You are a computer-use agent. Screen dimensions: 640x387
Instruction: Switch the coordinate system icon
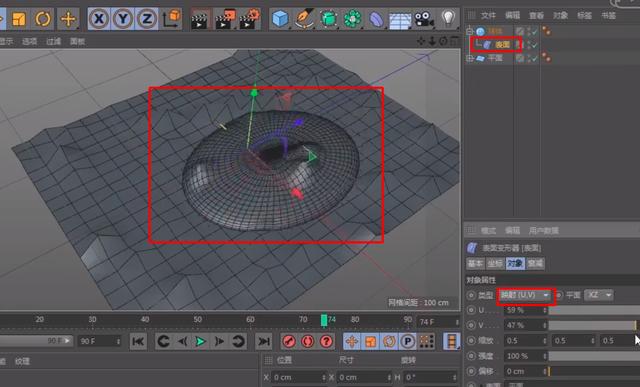pyautogui.click(x=171, y=19)
